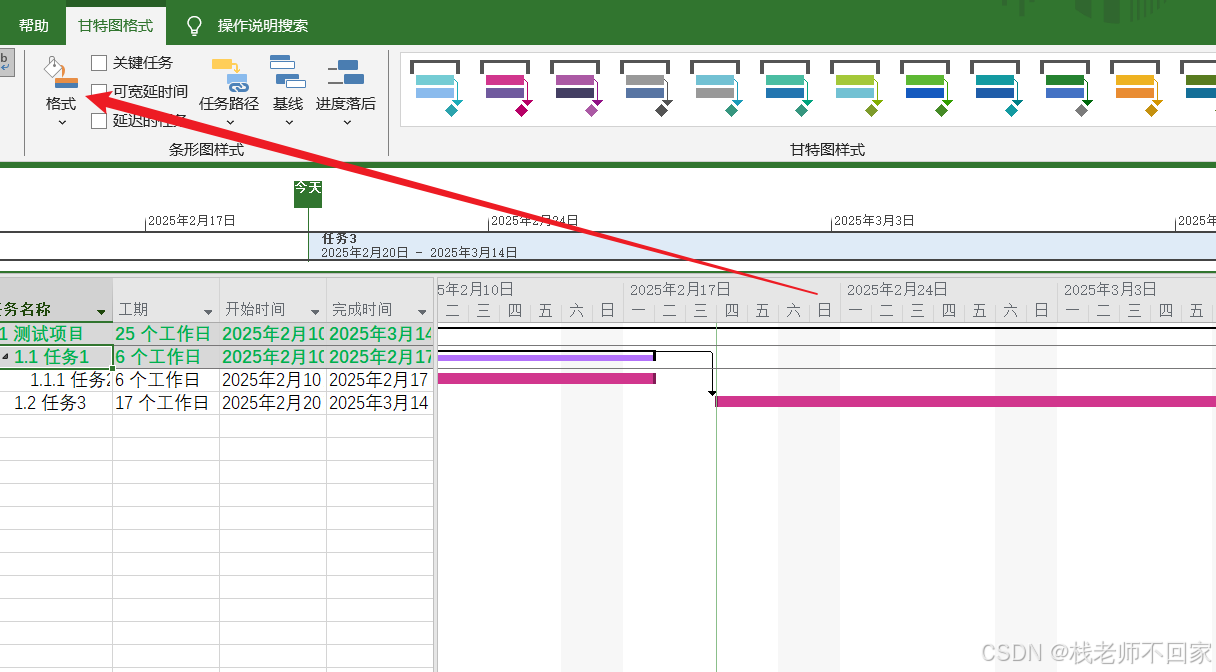Expand the 基线 dropdown arrow
The width and height of the screenshot is (1216, 672).
289,122
